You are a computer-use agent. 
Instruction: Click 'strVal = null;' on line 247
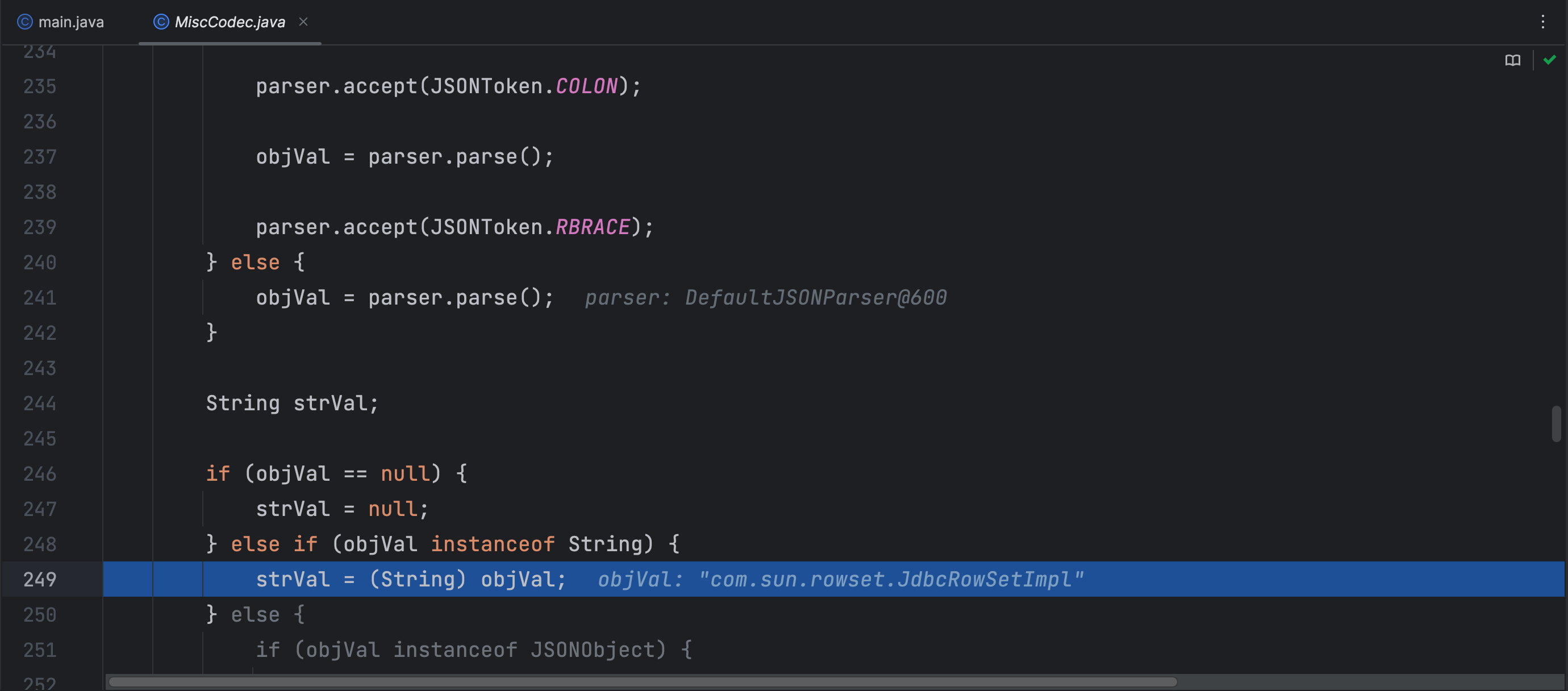342,509
